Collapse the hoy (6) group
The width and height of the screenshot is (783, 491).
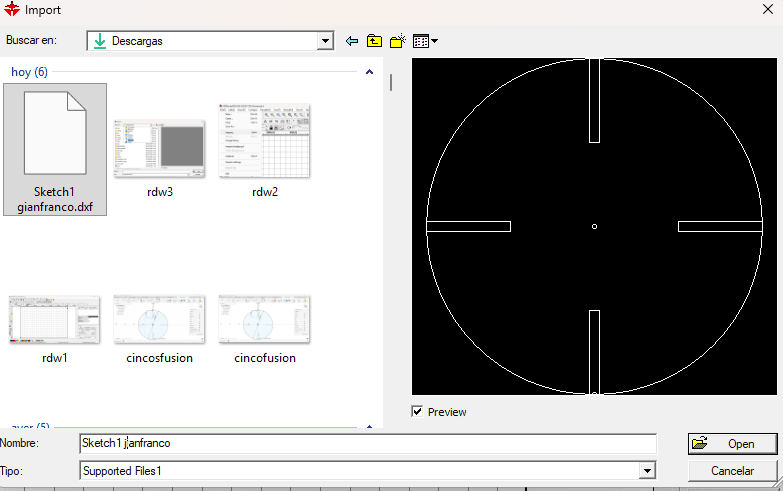(370, 72)
